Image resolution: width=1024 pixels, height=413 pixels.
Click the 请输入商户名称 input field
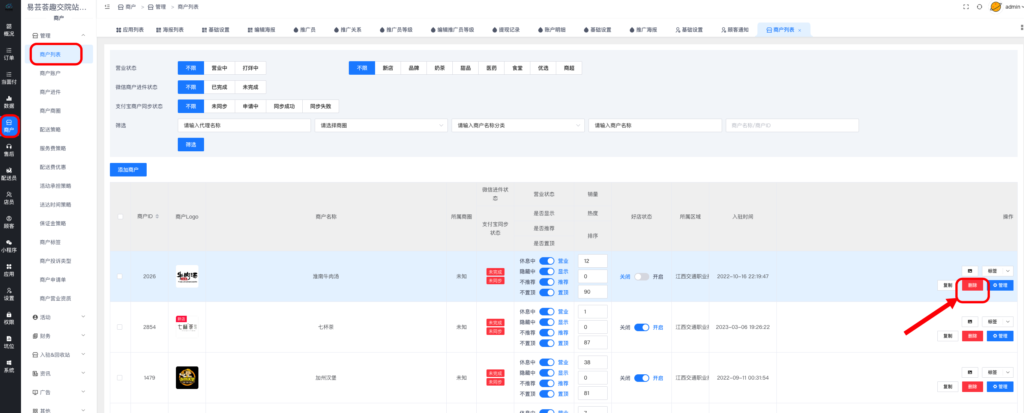[x=655, y=125]
